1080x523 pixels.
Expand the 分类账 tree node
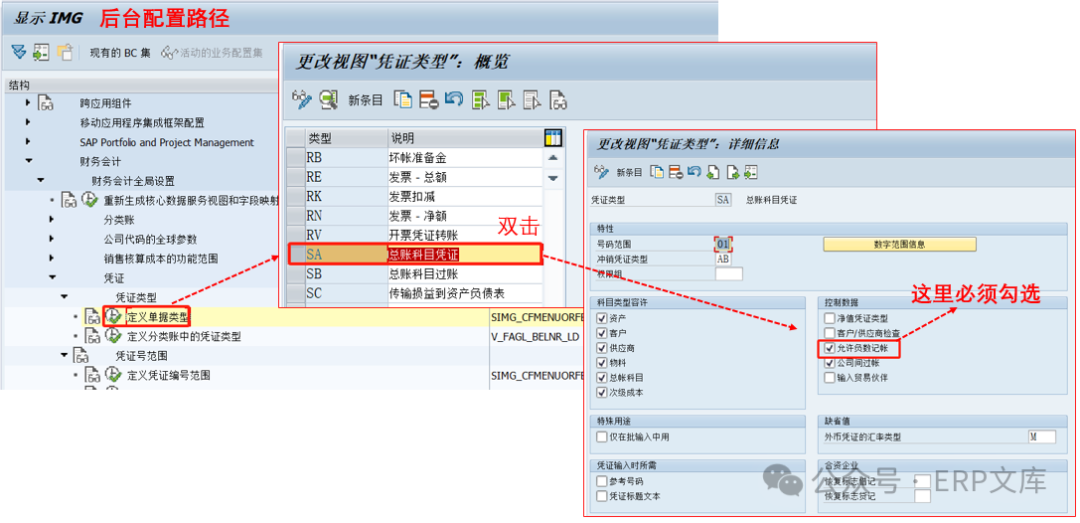52,218
